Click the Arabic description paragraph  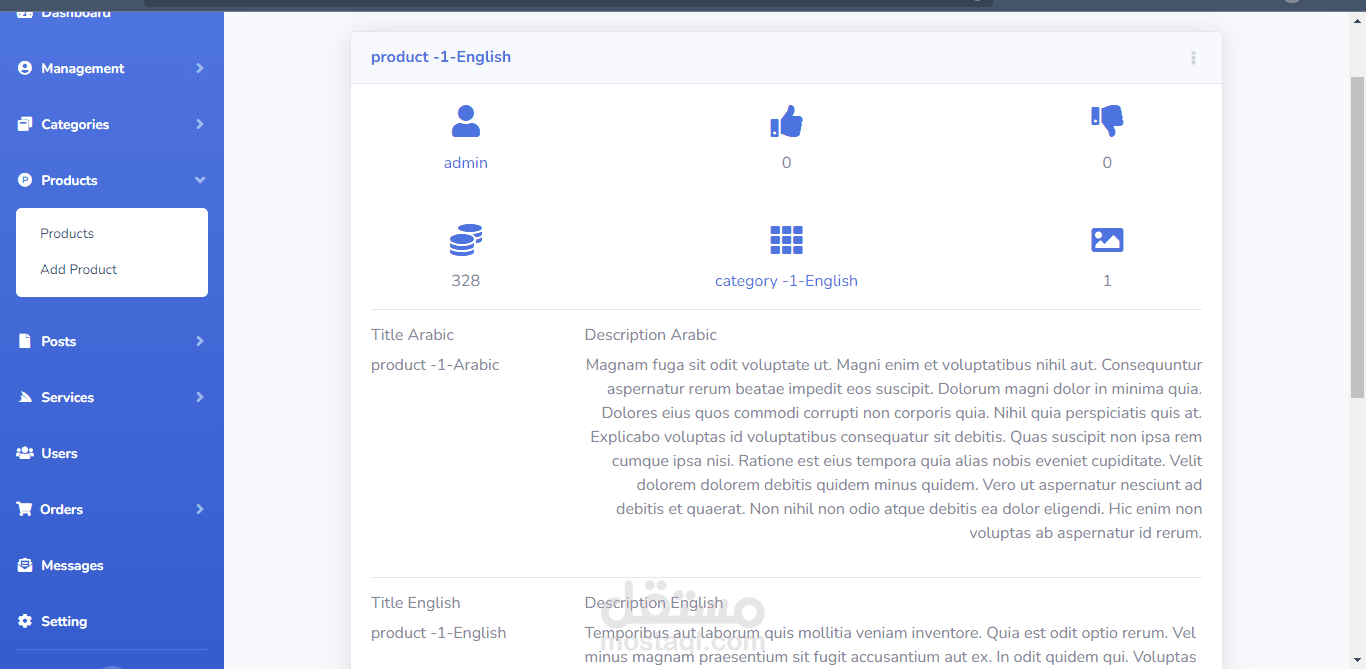pyautogui.click(x=894, y=449)
